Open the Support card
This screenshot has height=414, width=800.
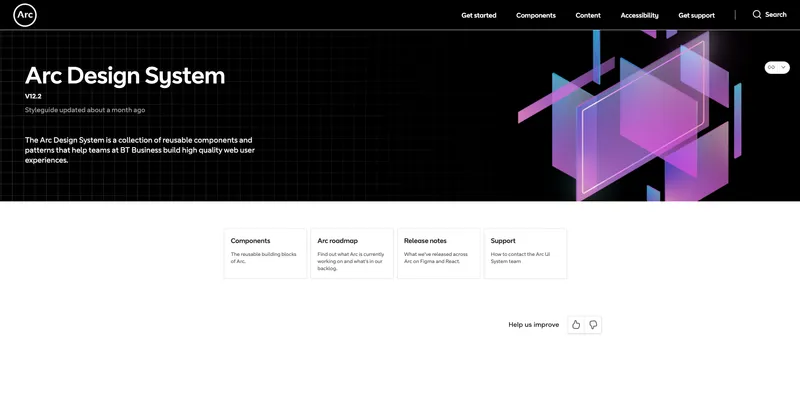point(526,253)
